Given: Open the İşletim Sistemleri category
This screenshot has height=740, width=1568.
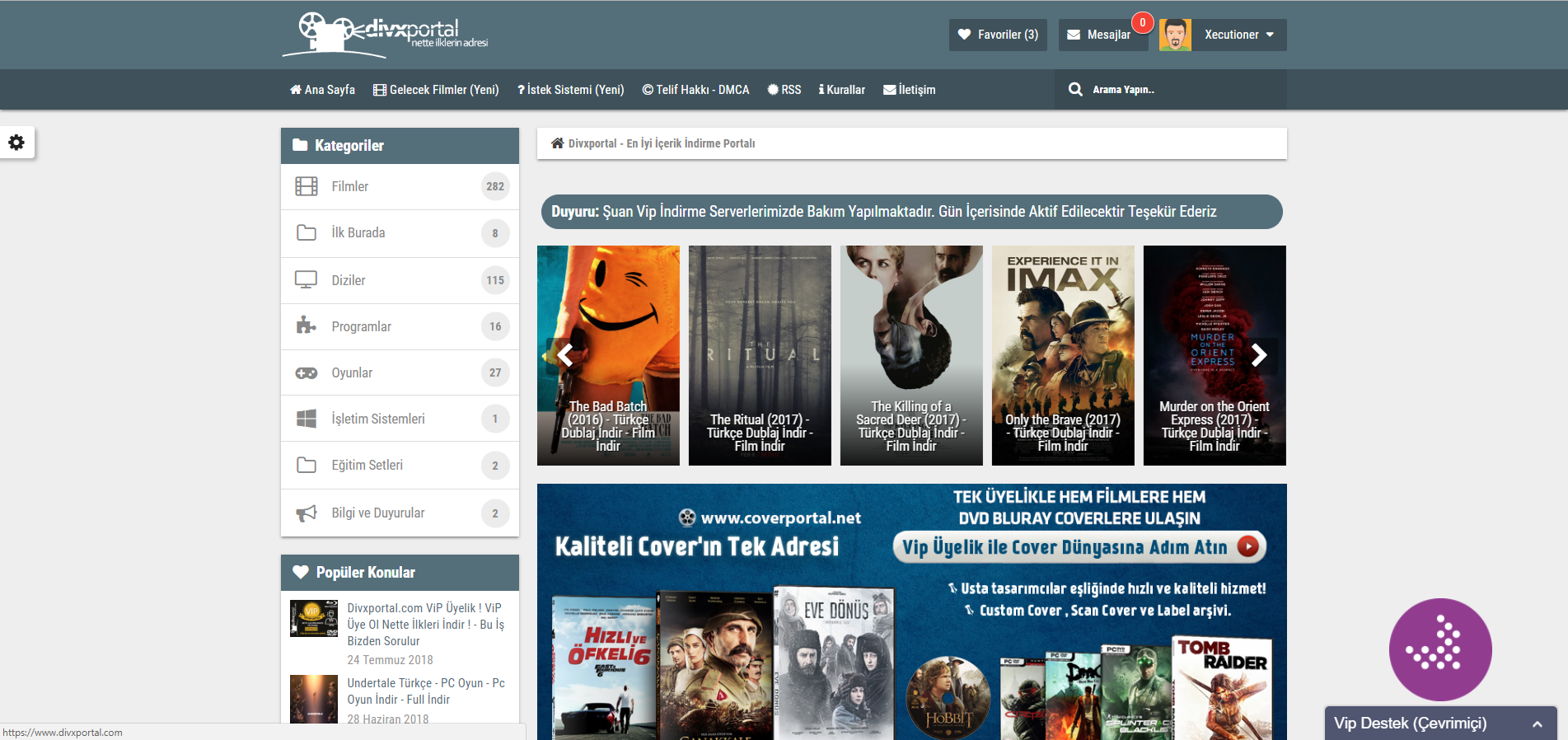Looking at the screenshot, I should click(x=400, y=419).
